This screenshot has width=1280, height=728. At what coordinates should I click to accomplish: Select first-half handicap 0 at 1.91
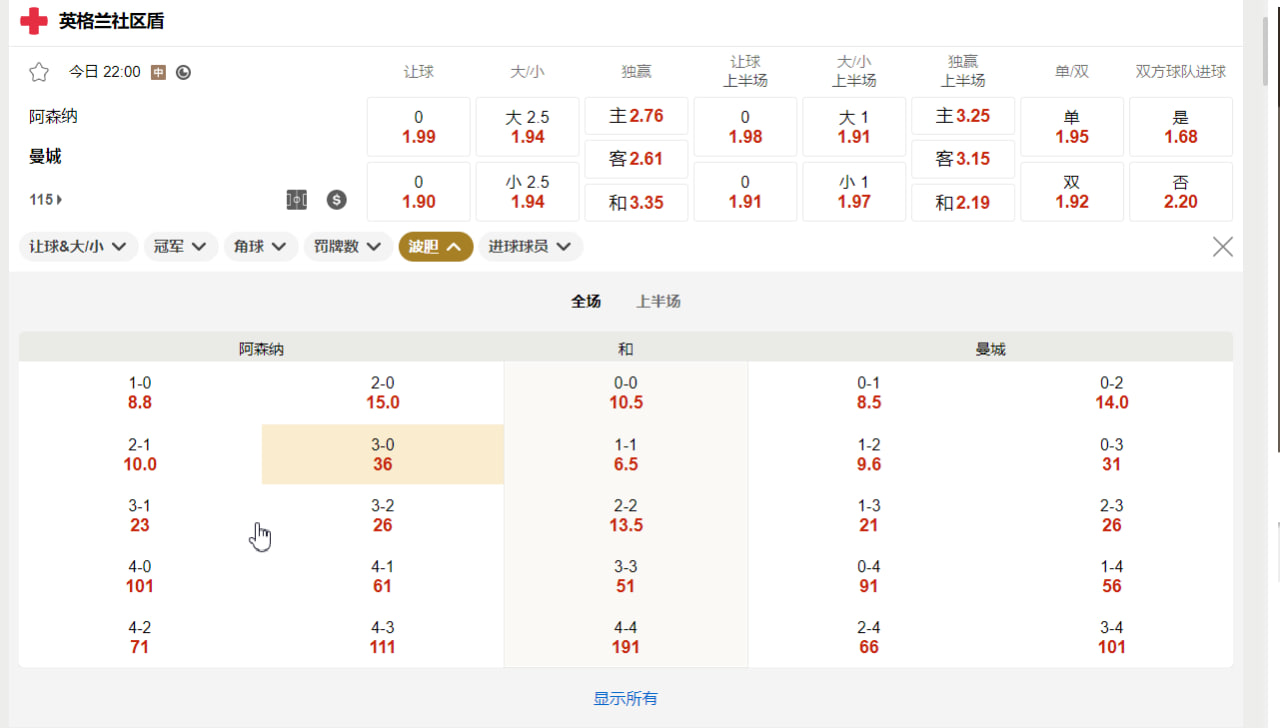pos(745,192)
